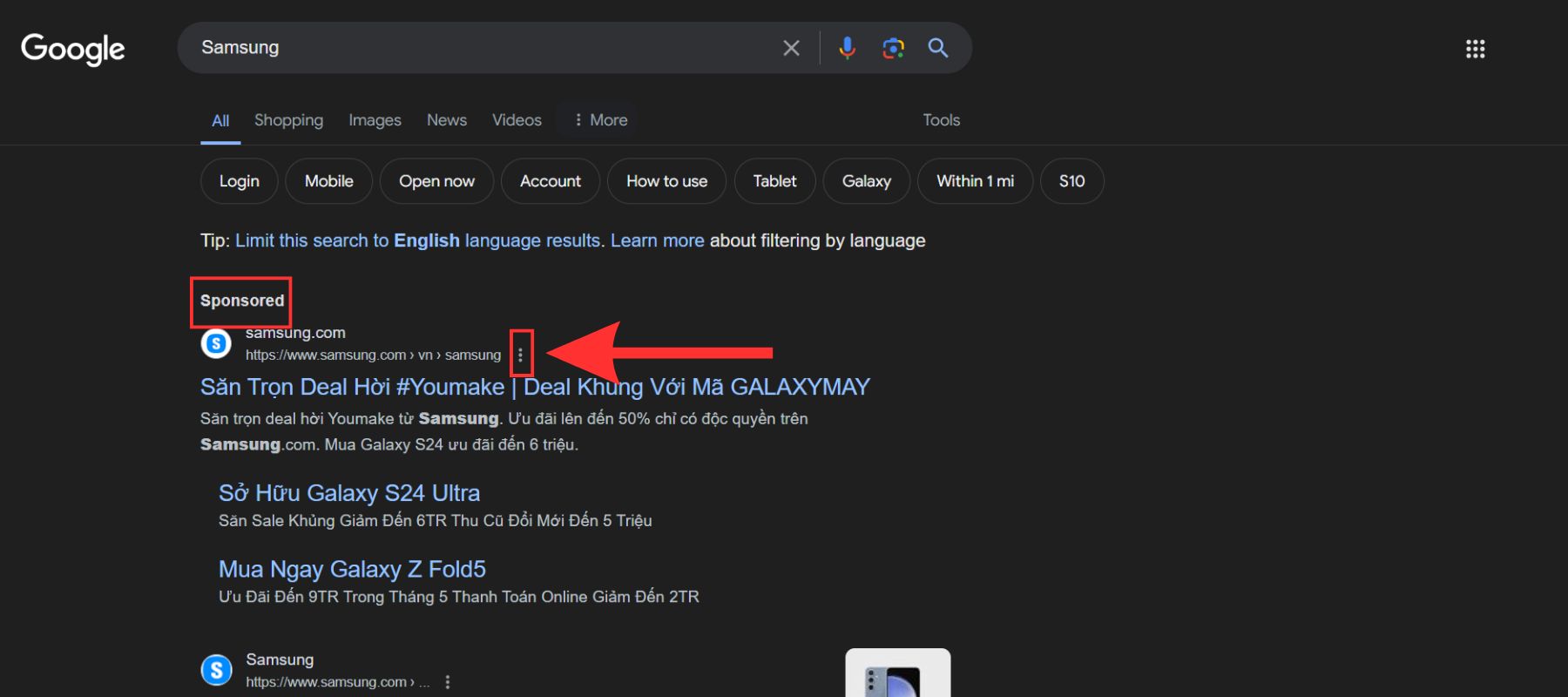Open the Google apps grid icon
Image resolution: width=1568 pixels, height=697 pixels.
coord(1475,49)
